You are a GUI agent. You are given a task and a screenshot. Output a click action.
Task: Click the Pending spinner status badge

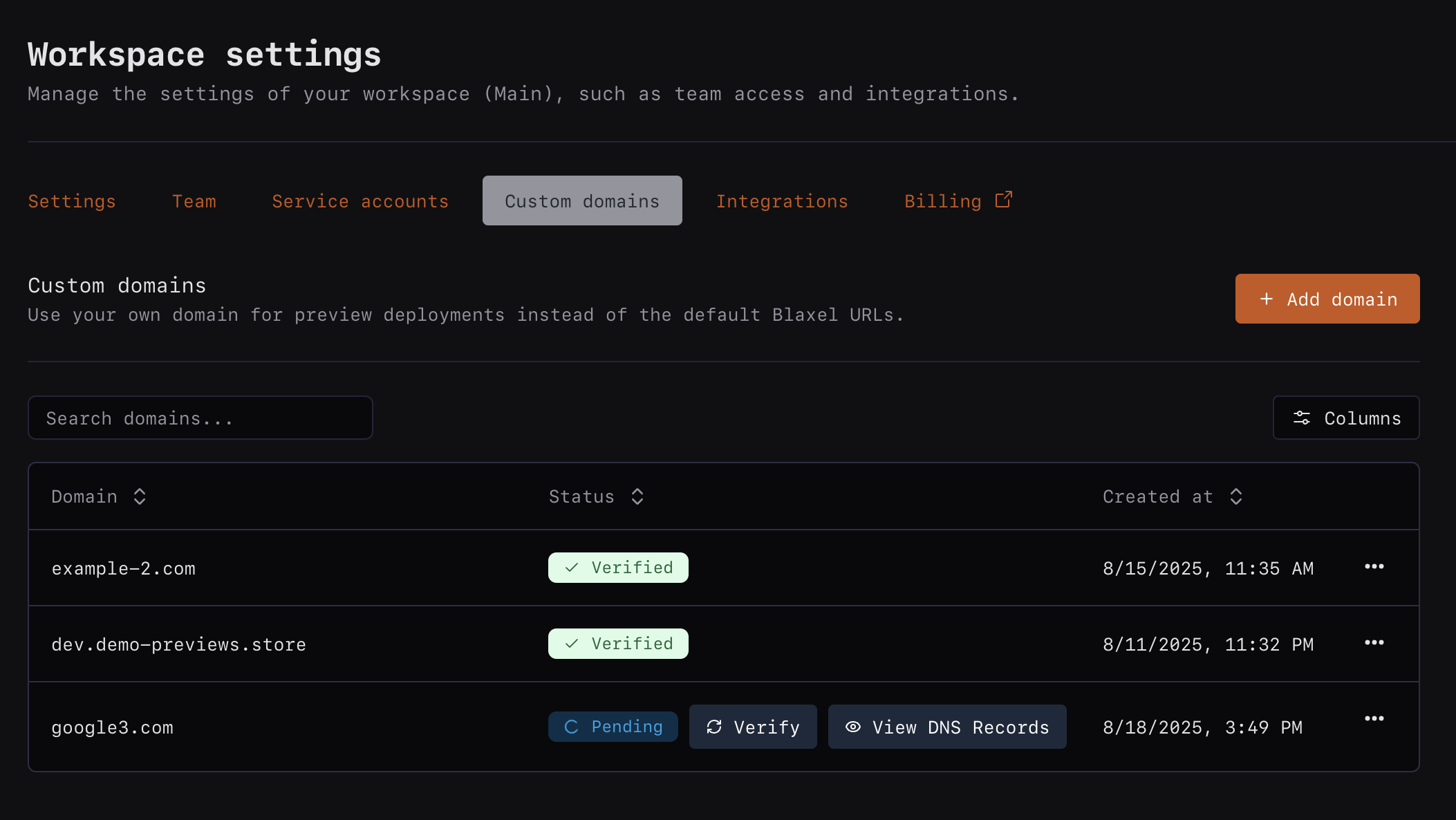pos(613,727)
